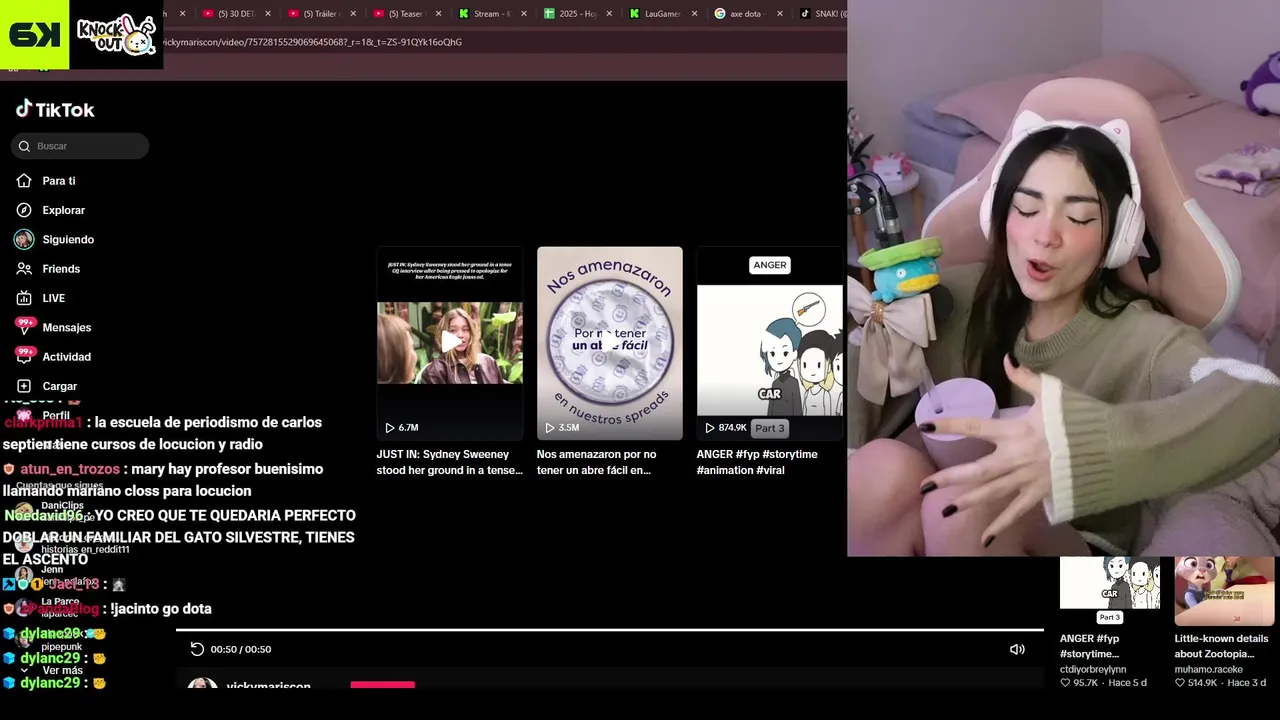The height and width of the screenshot is (720, 1280).
Task: Click the Buscar search field
Action: point(80,146)
